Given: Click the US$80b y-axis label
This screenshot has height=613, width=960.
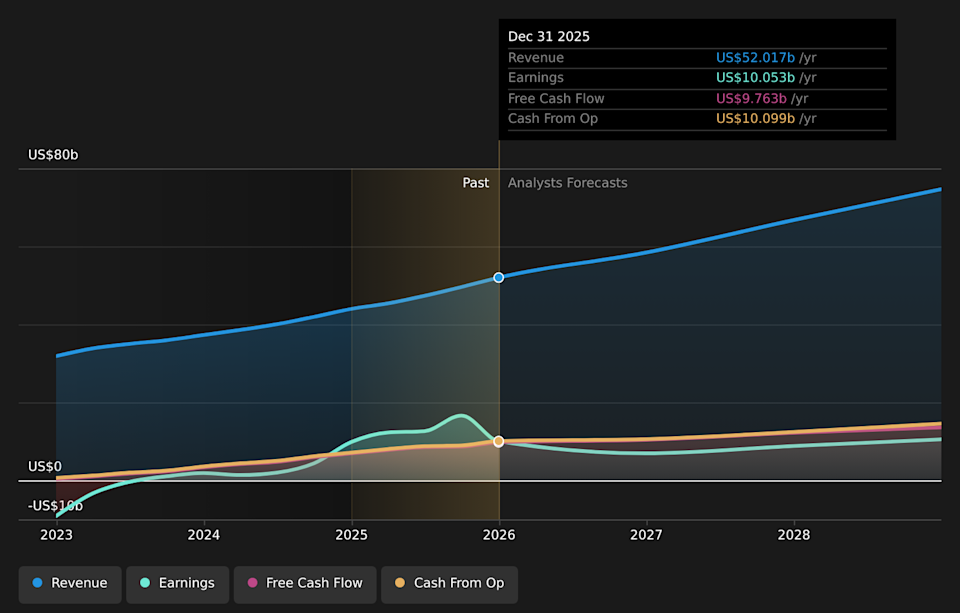Looking at the screenshot, I should (x=53, y=155).
